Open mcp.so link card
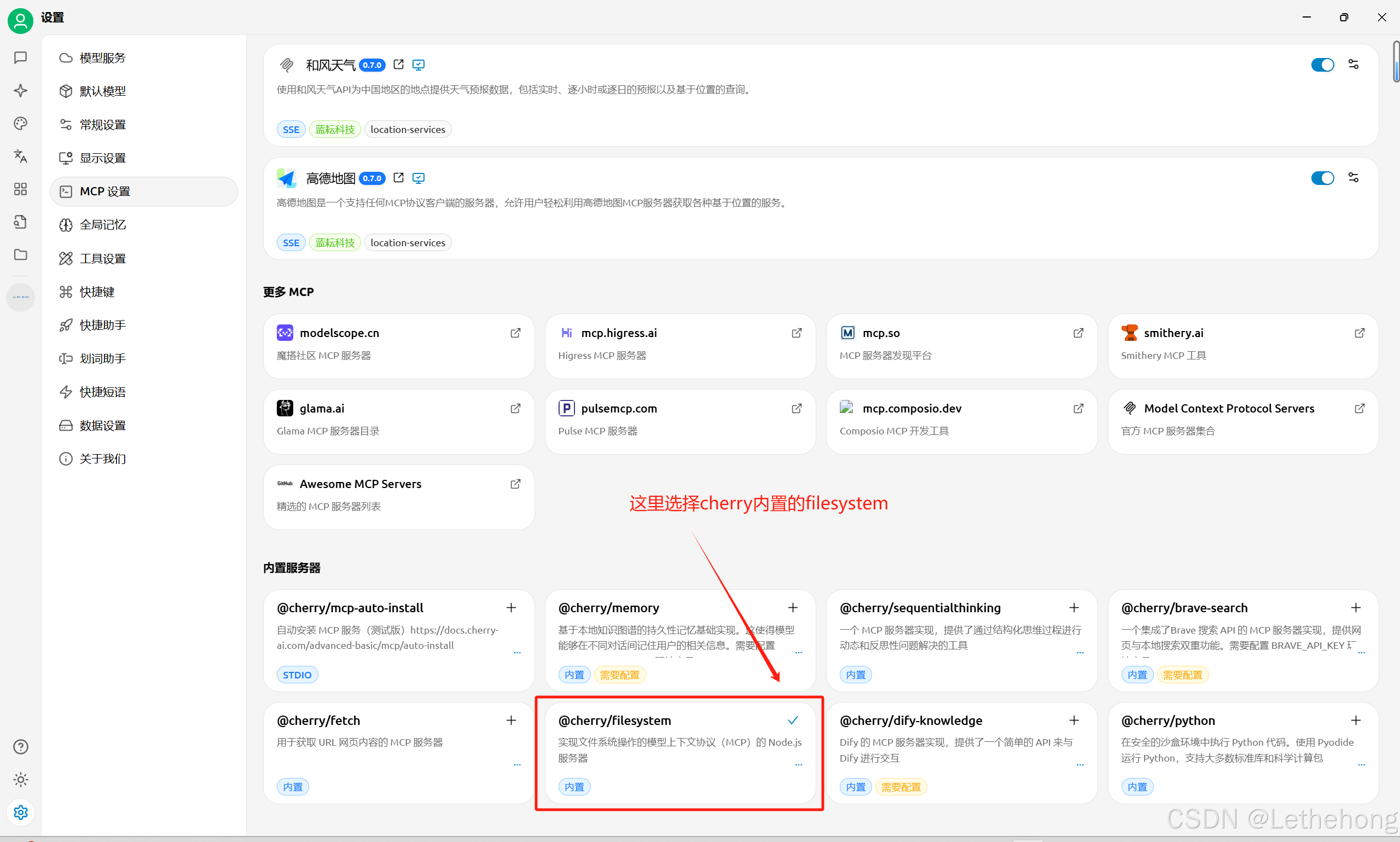Viewport: 1400px width, 842px height. point(961,346)
